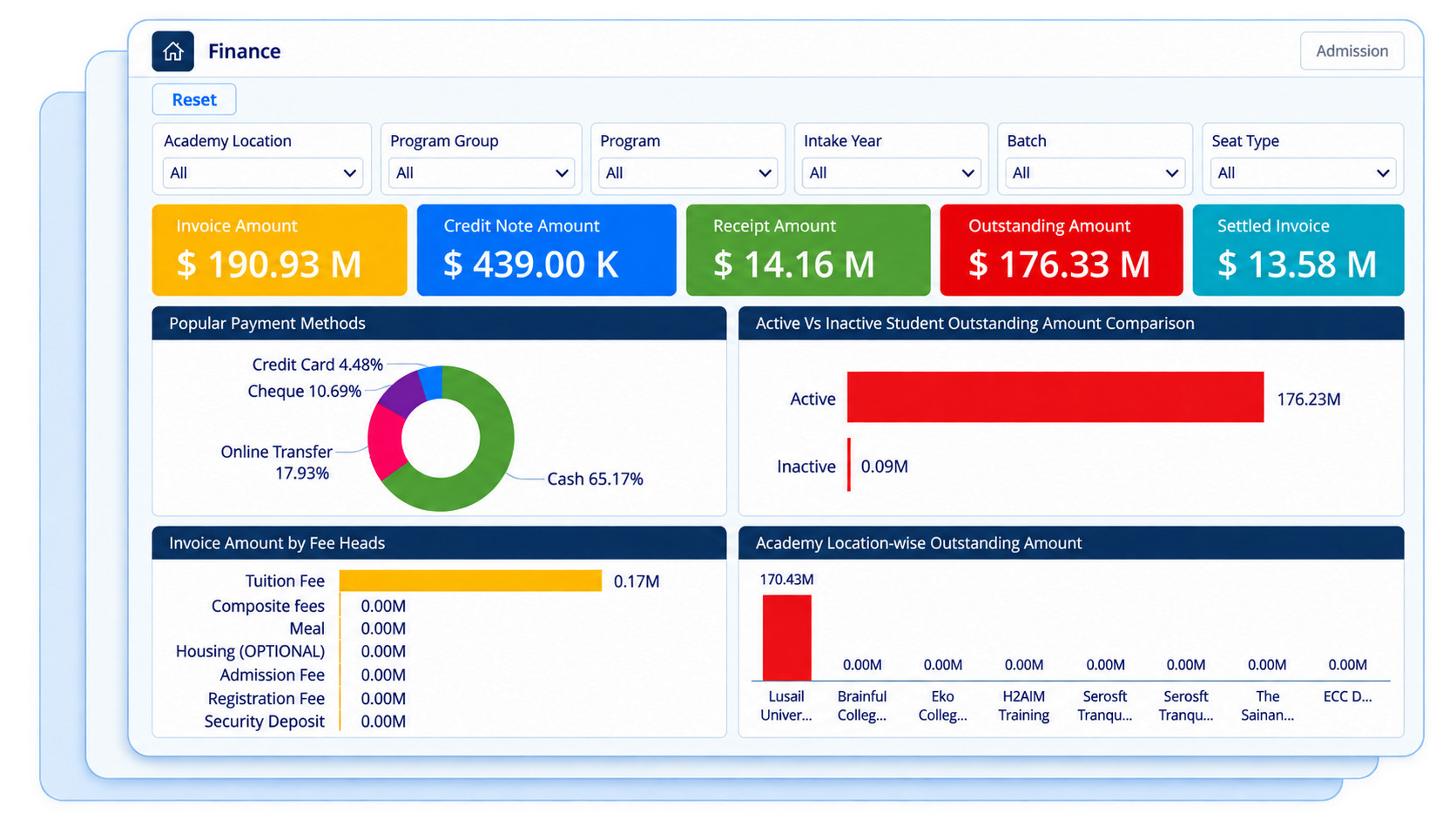Click the Lusail University red column
This screenshot has height=819, width=1456.
click(x=787, y=637)
